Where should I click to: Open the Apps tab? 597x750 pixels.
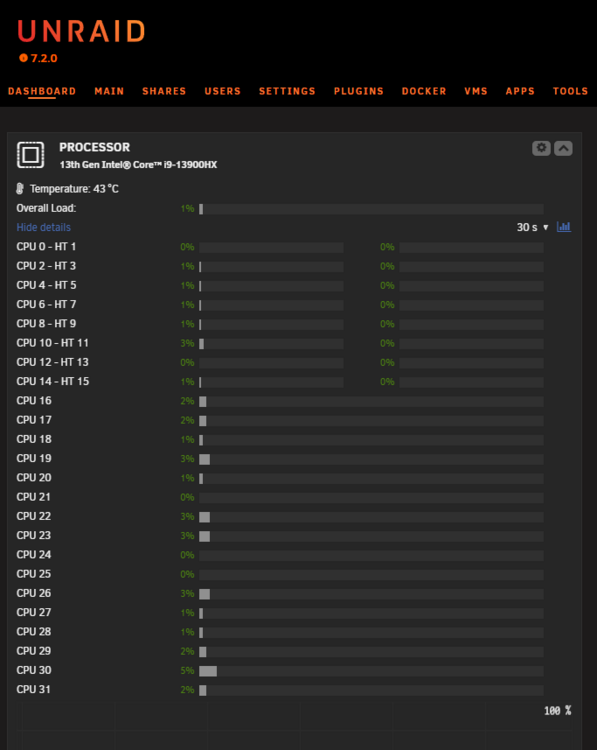pos(520,91)
